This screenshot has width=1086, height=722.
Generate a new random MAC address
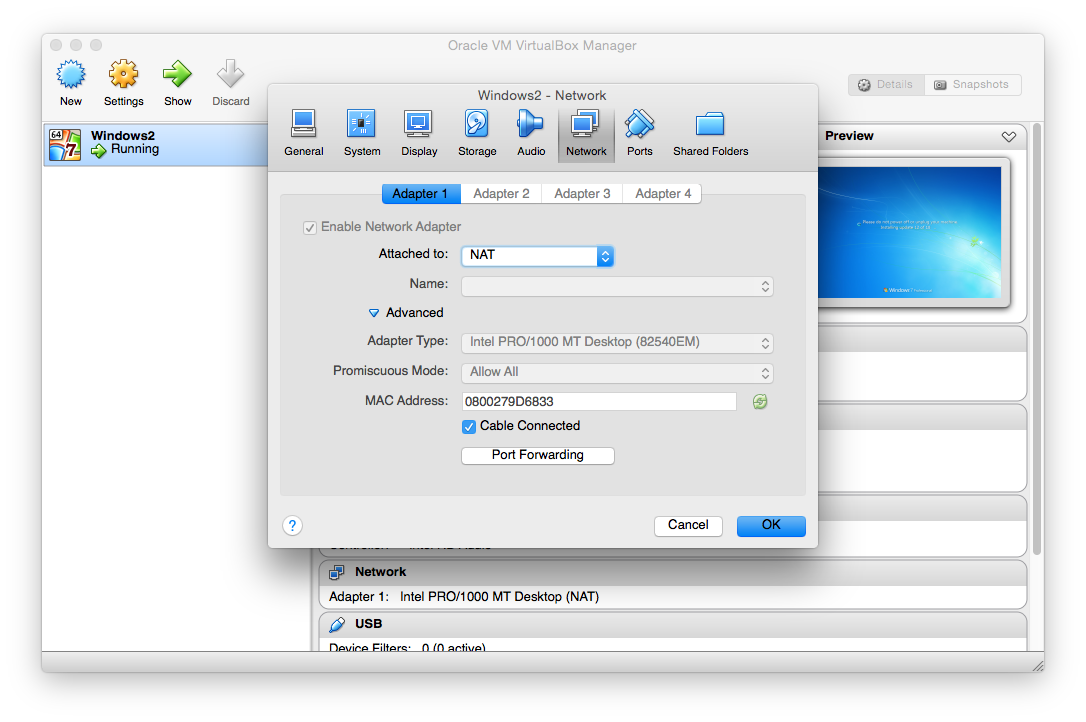(x=760, y=401)
